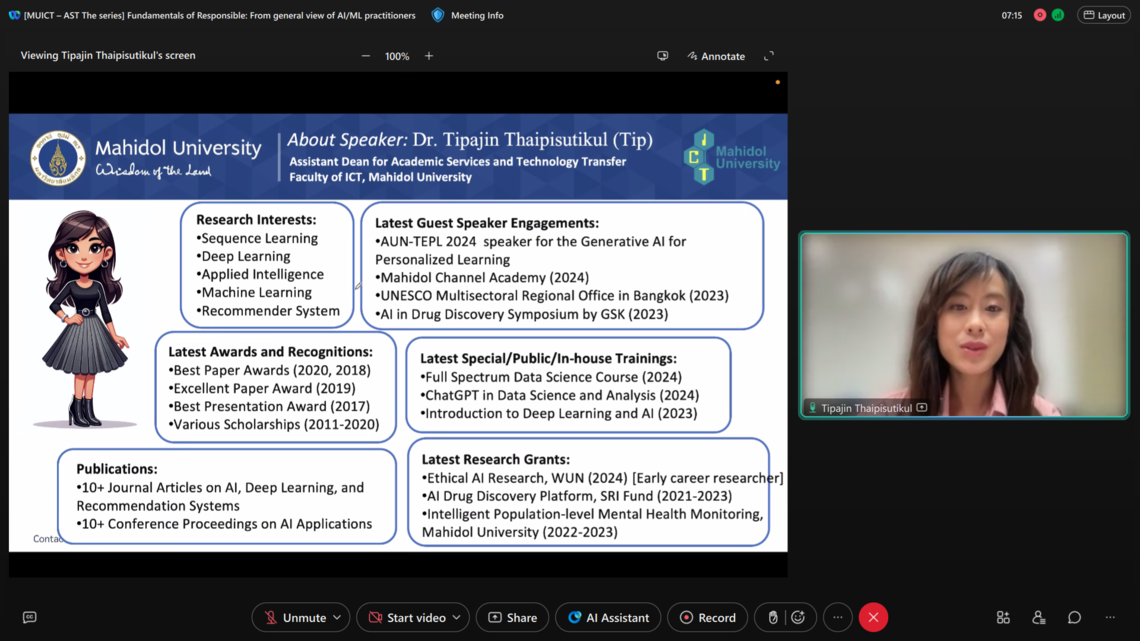Enter full screen view of shared content

769,56
